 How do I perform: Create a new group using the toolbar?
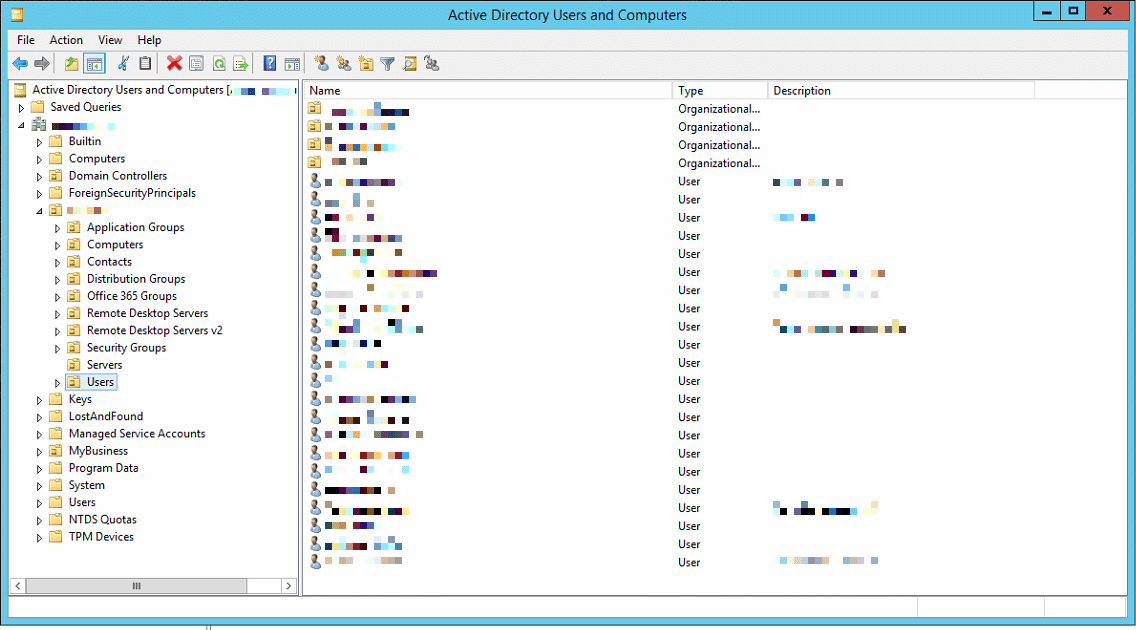[343, 63]
